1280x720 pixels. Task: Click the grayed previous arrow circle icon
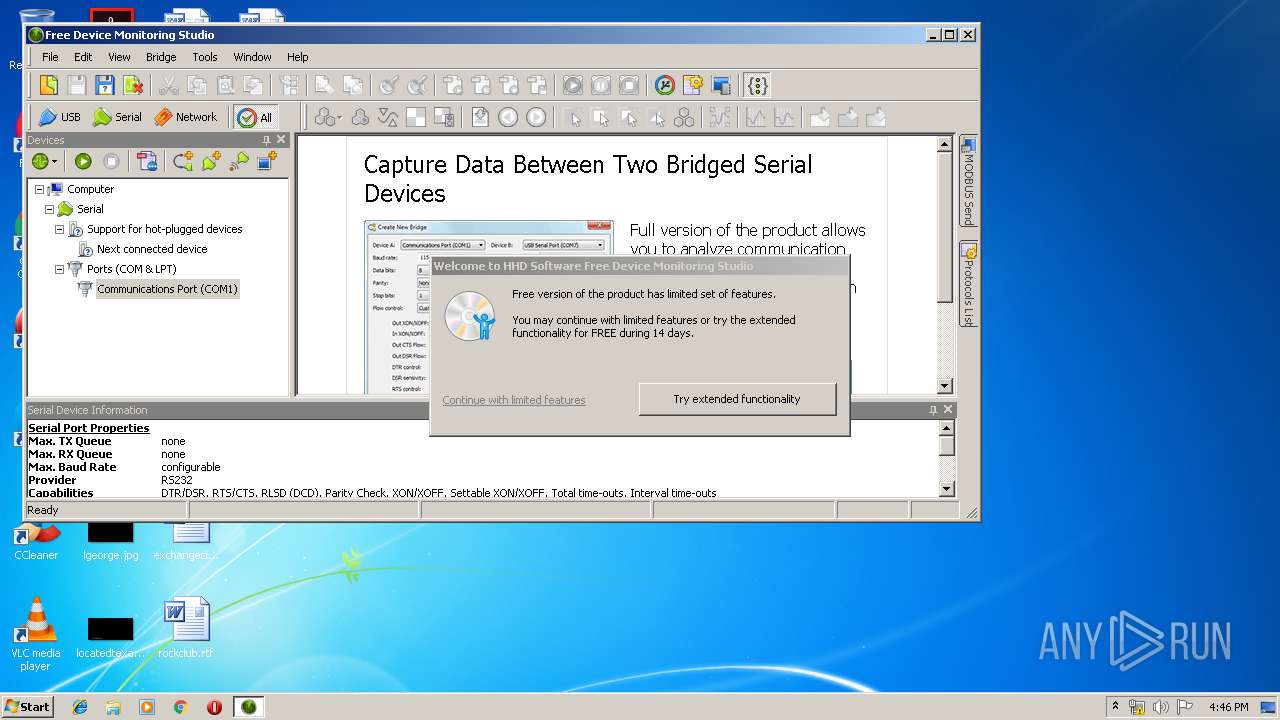[x=508, y=117]
